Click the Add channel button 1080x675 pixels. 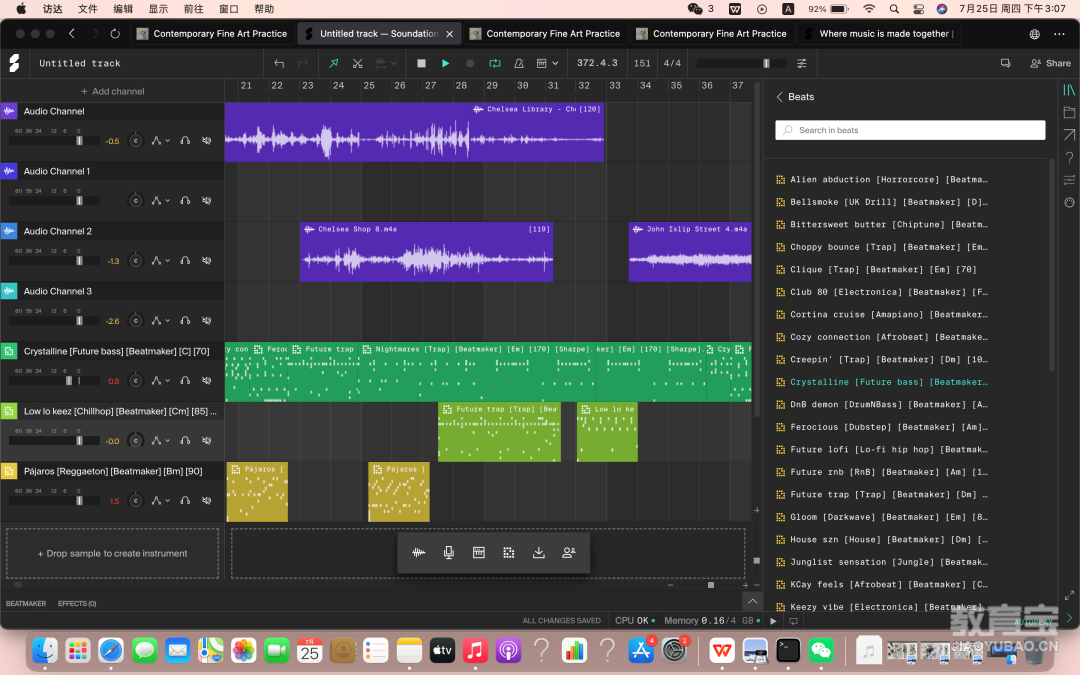coord(112,91)
